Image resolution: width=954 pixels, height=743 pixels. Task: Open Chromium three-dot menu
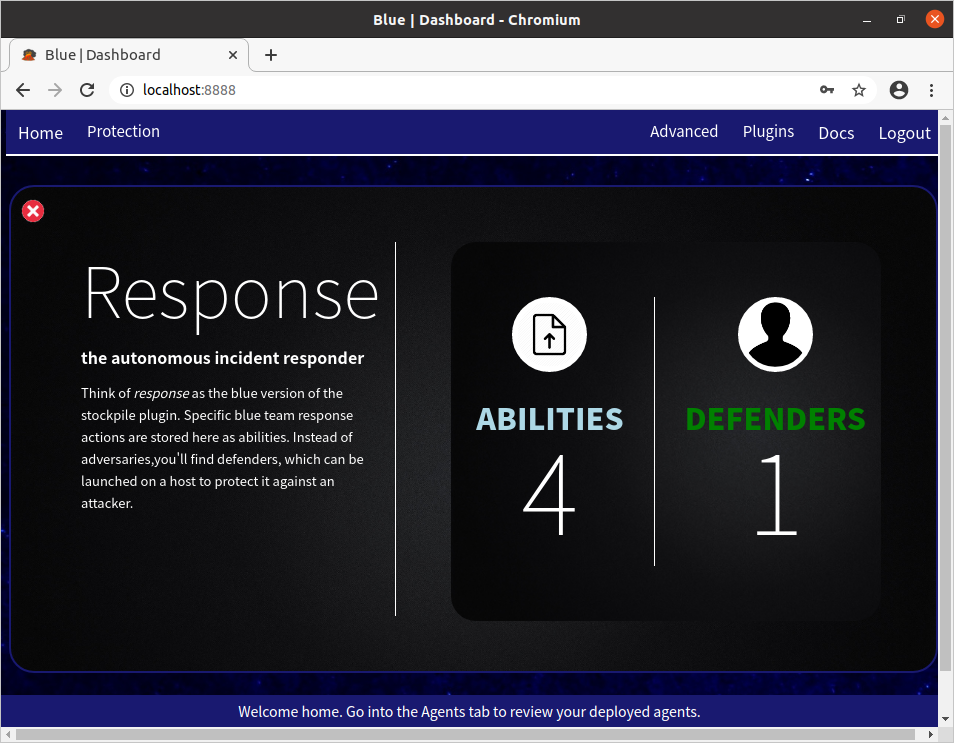[931, 90]
